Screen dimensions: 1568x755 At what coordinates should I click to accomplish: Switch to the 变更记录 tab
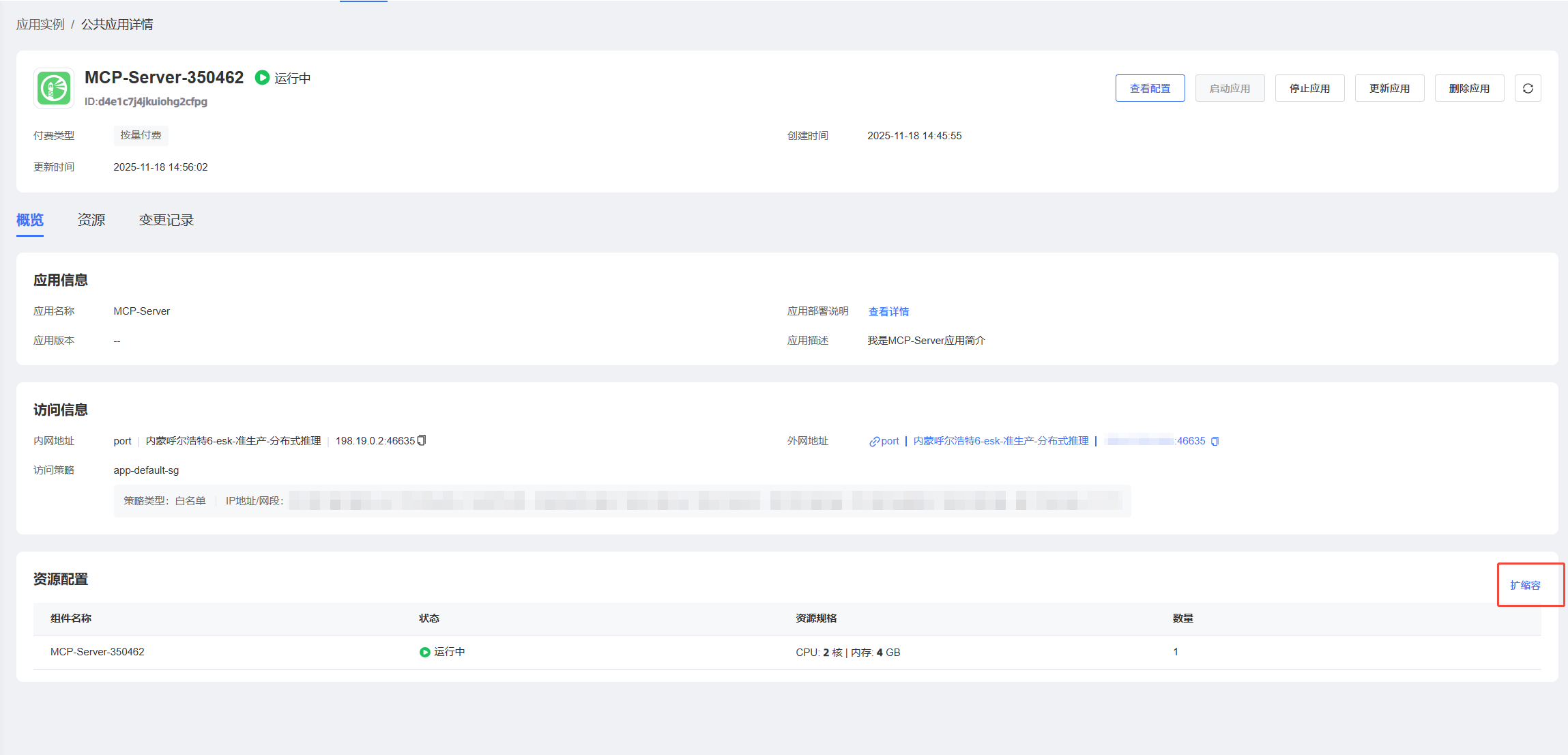[x=166, y=220]
